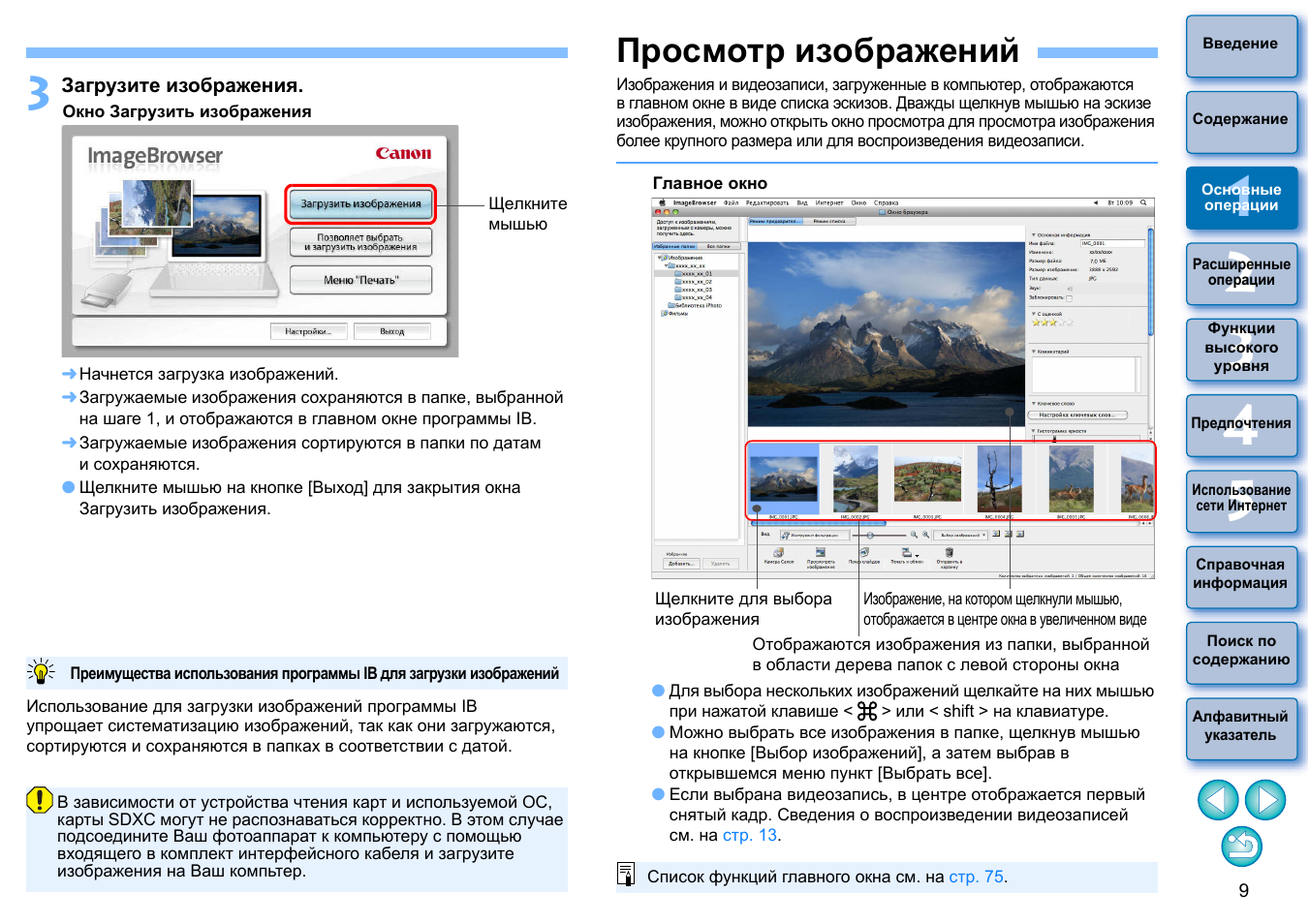Click the Печать и обмен printer icon
The height and width of the screenshot is (924, 1309).
coord(906,552)
